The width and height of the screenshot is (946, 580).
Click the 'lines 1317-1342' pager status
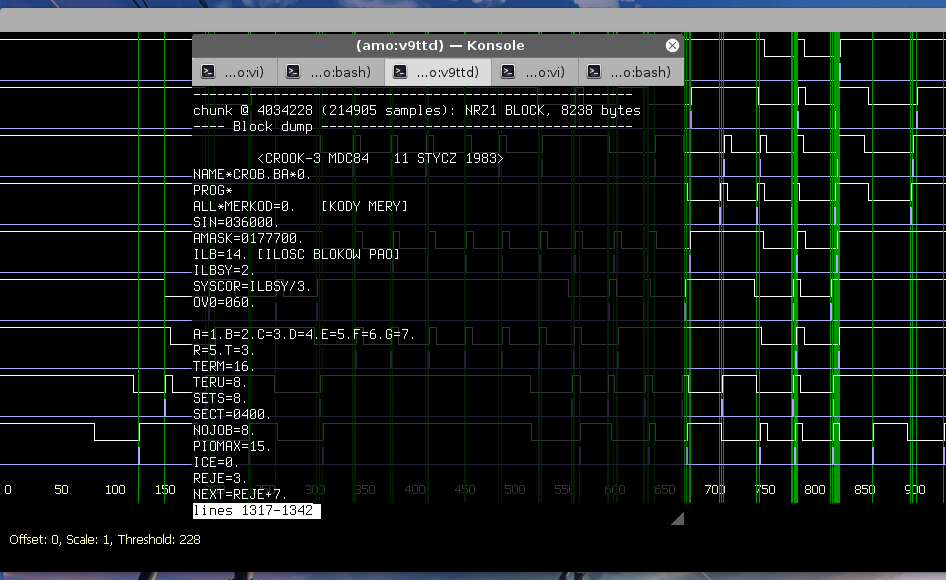click(257, 511)
